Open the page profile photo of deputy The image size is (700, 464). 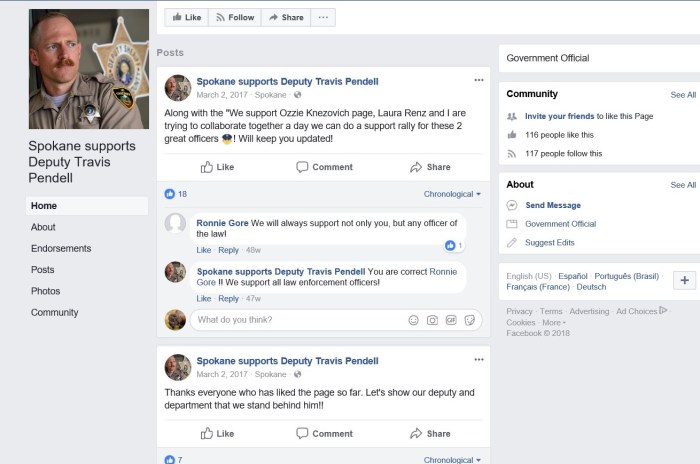point(88,68)
